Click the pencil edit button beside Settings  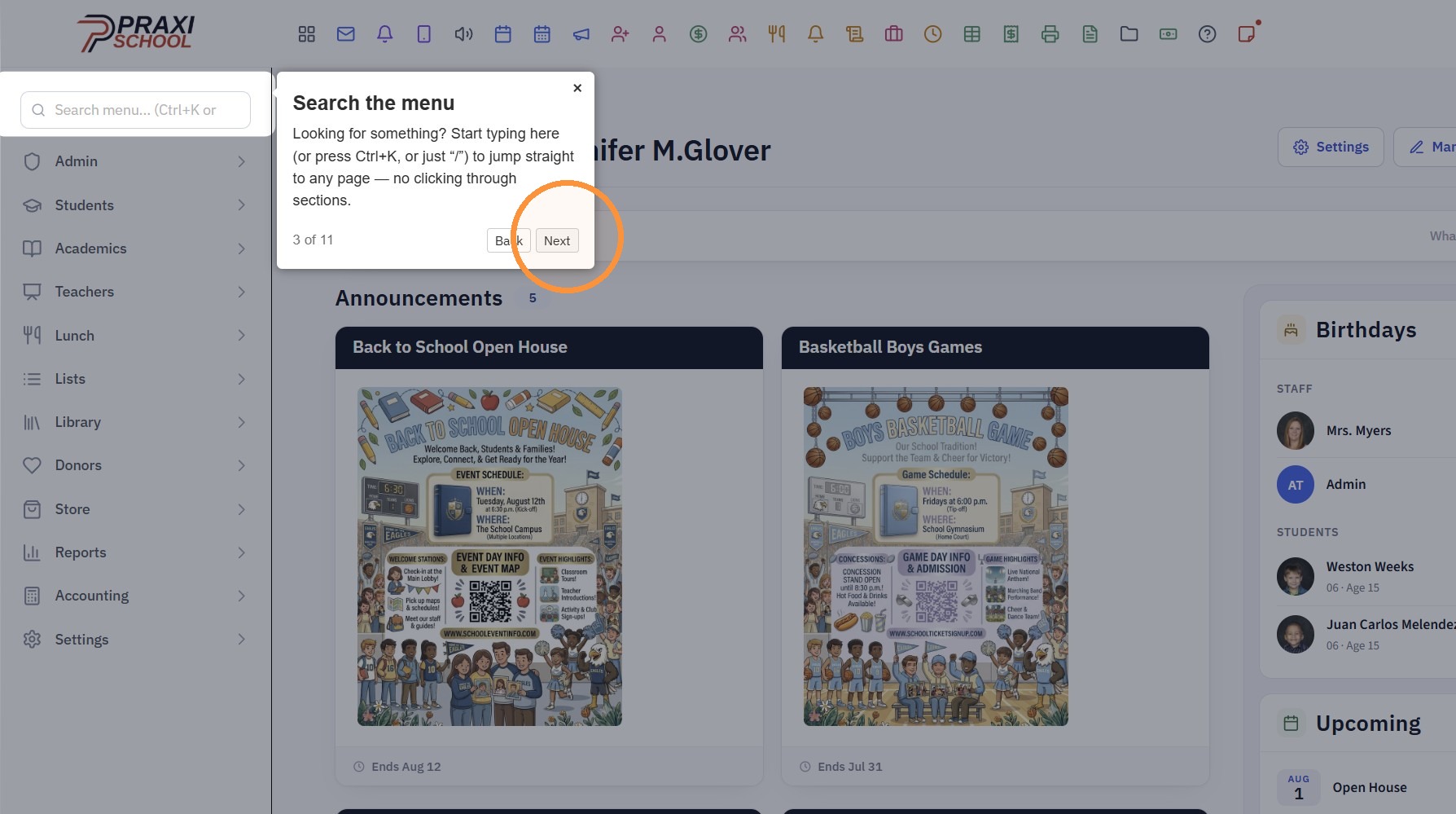point(1425,147)
